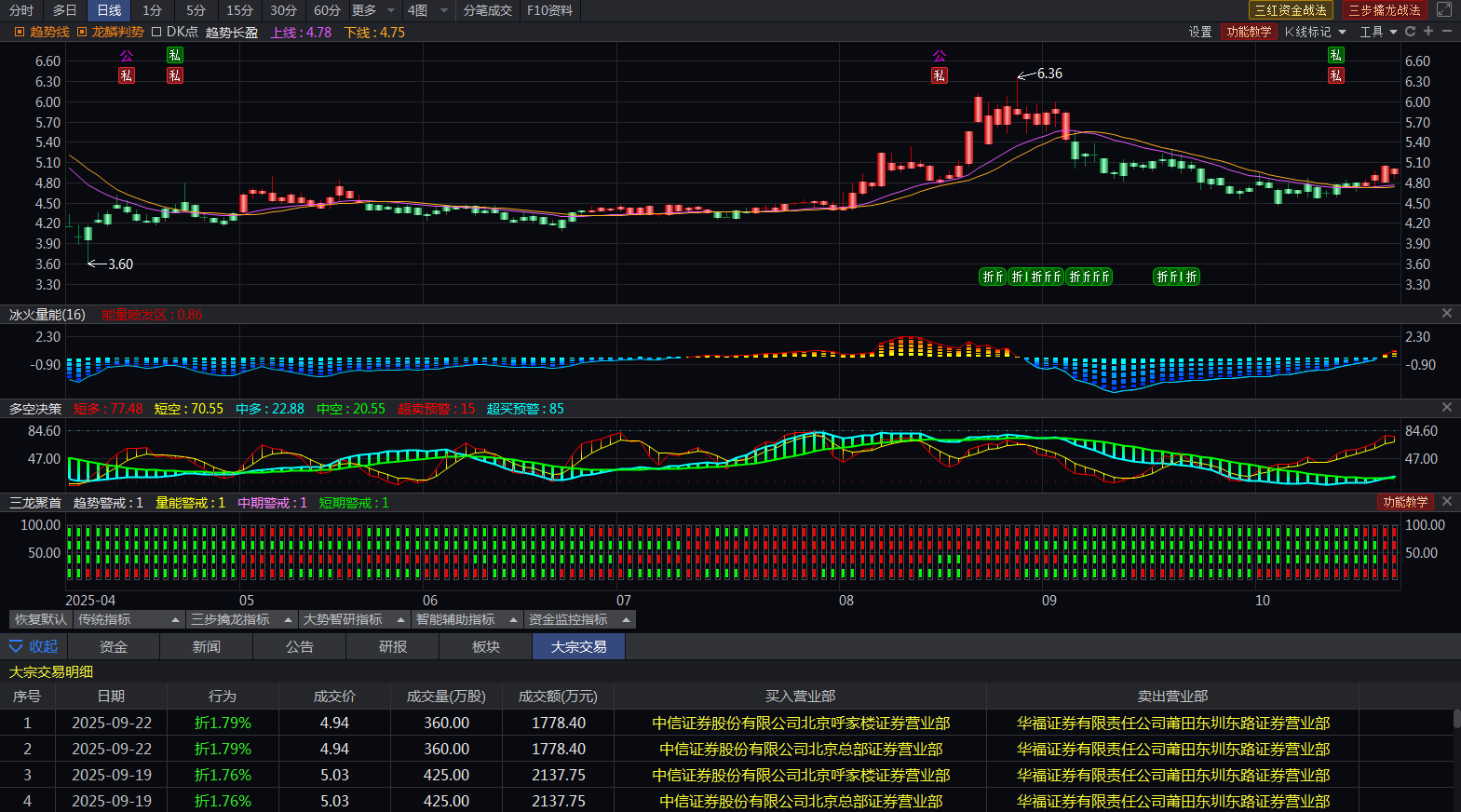Click the 三红资金战法 button
This screenshot has width=1461, height=812.
(x=1290, y=10)
